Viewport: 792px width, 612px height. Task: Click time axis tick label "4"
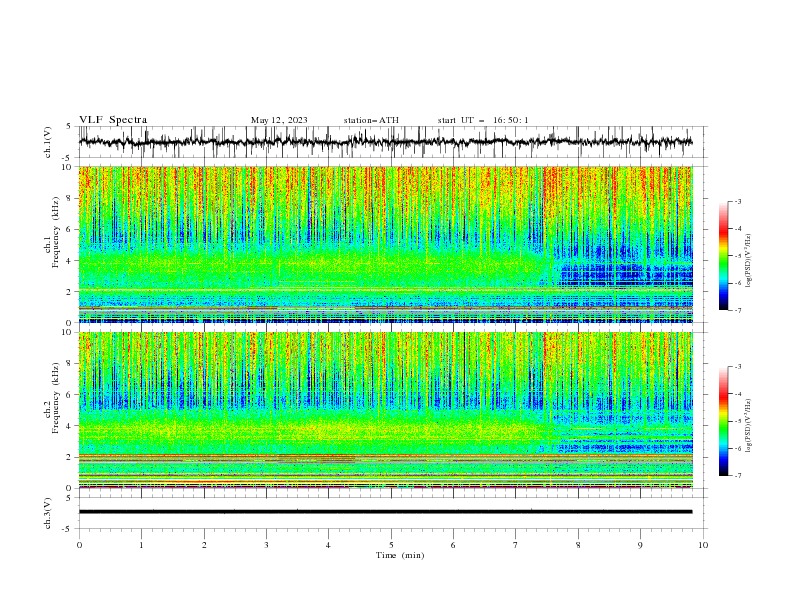[x=328, y=545]
